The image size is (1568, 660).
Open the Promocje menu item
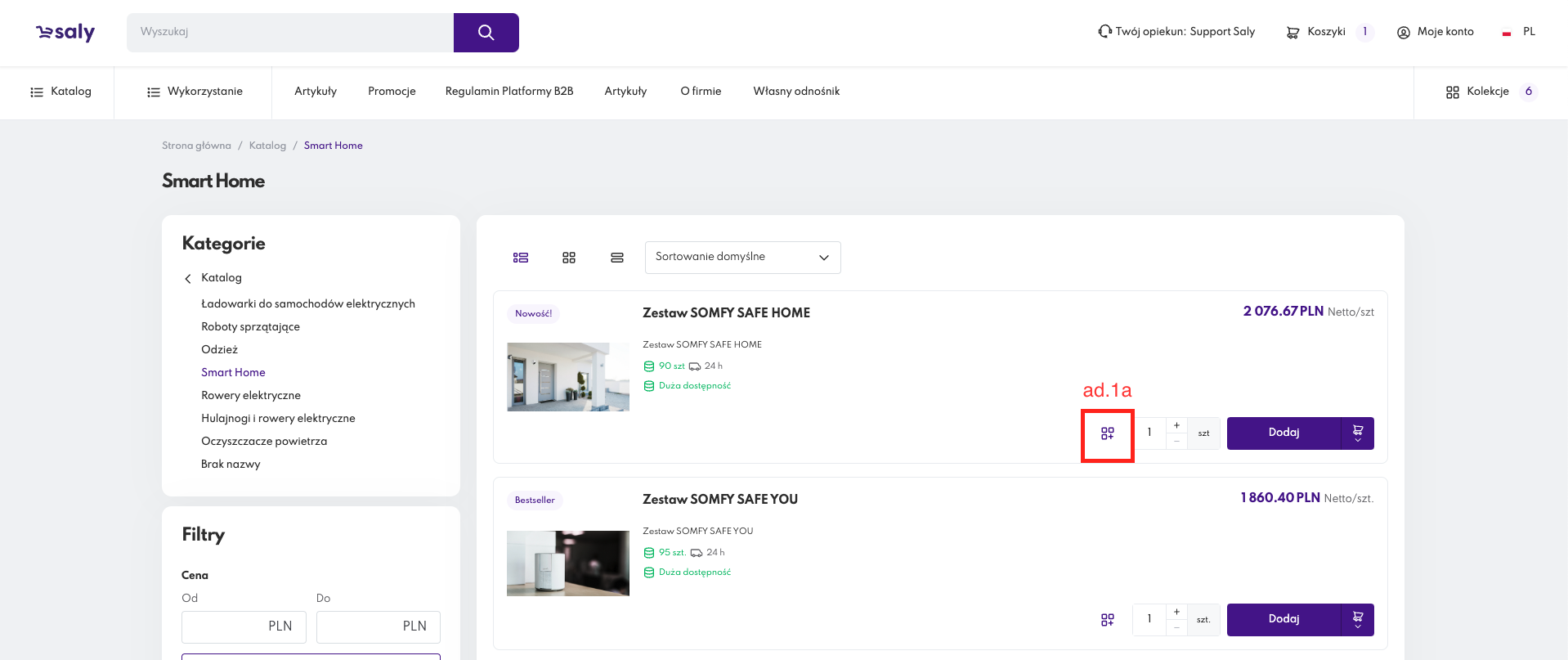tap(392, 92)
